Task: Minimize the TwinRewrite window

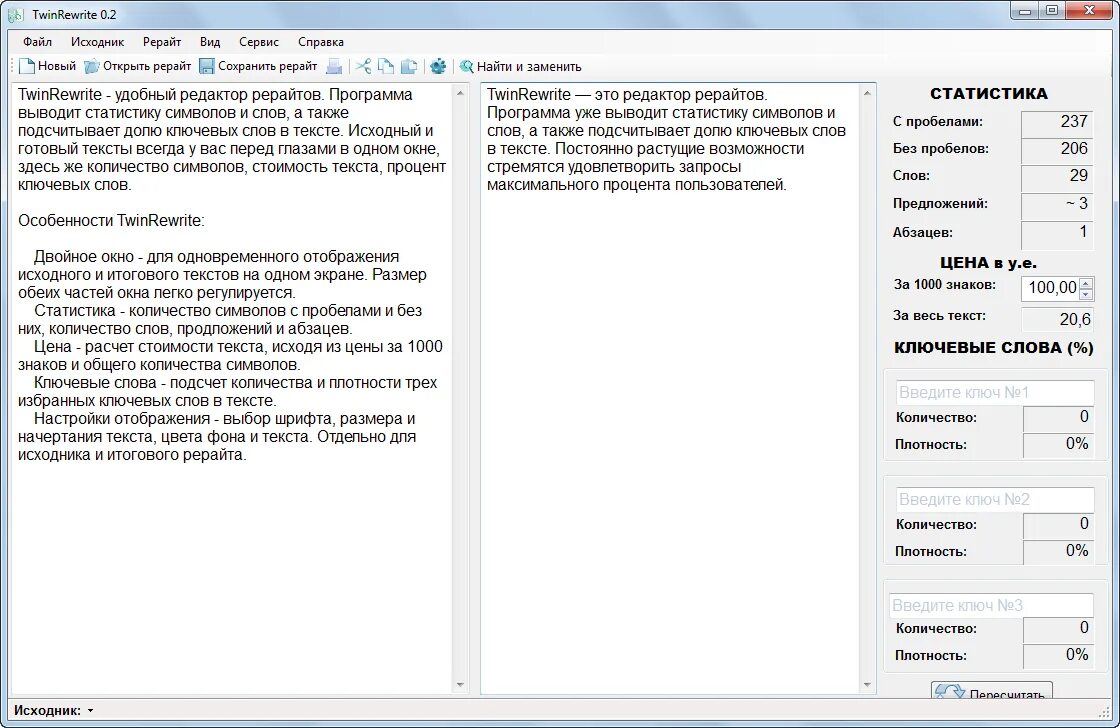Action: tap(1025, 11)
